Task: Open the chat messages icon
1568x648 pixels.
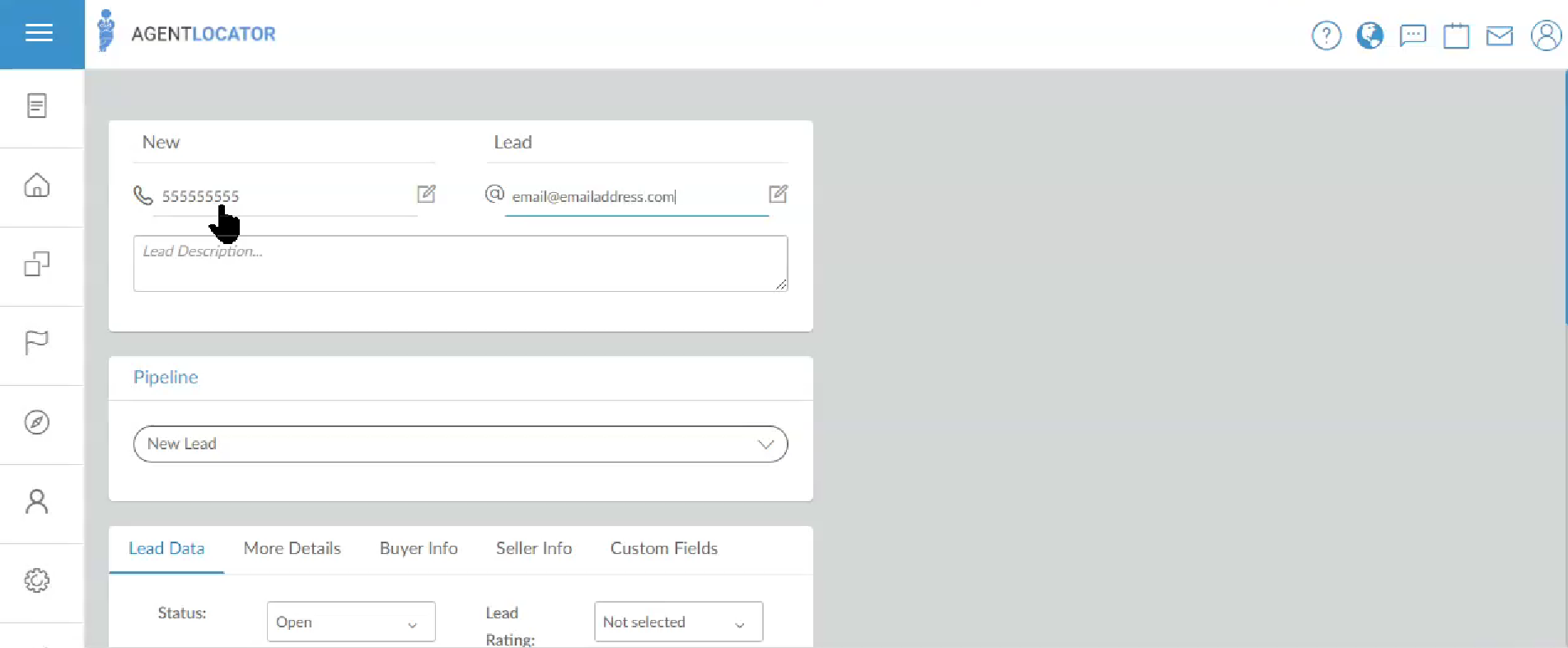Action: [1413, 35]
